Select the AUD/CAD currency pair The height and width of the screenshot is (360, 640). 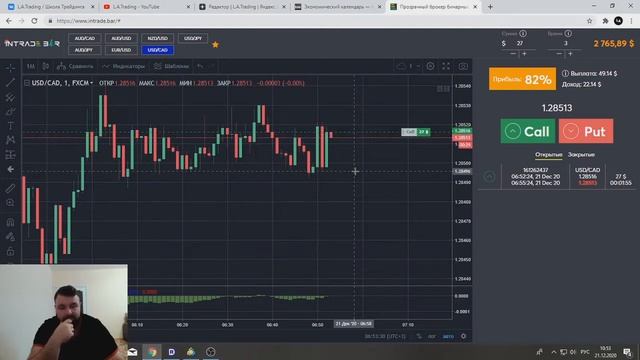pos(84,38)
